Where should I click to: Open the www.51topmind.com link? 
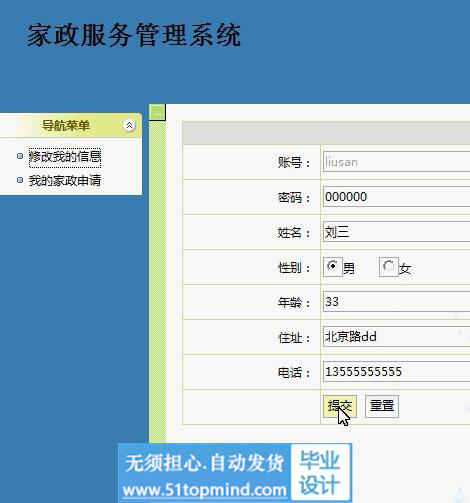[204, 490]
